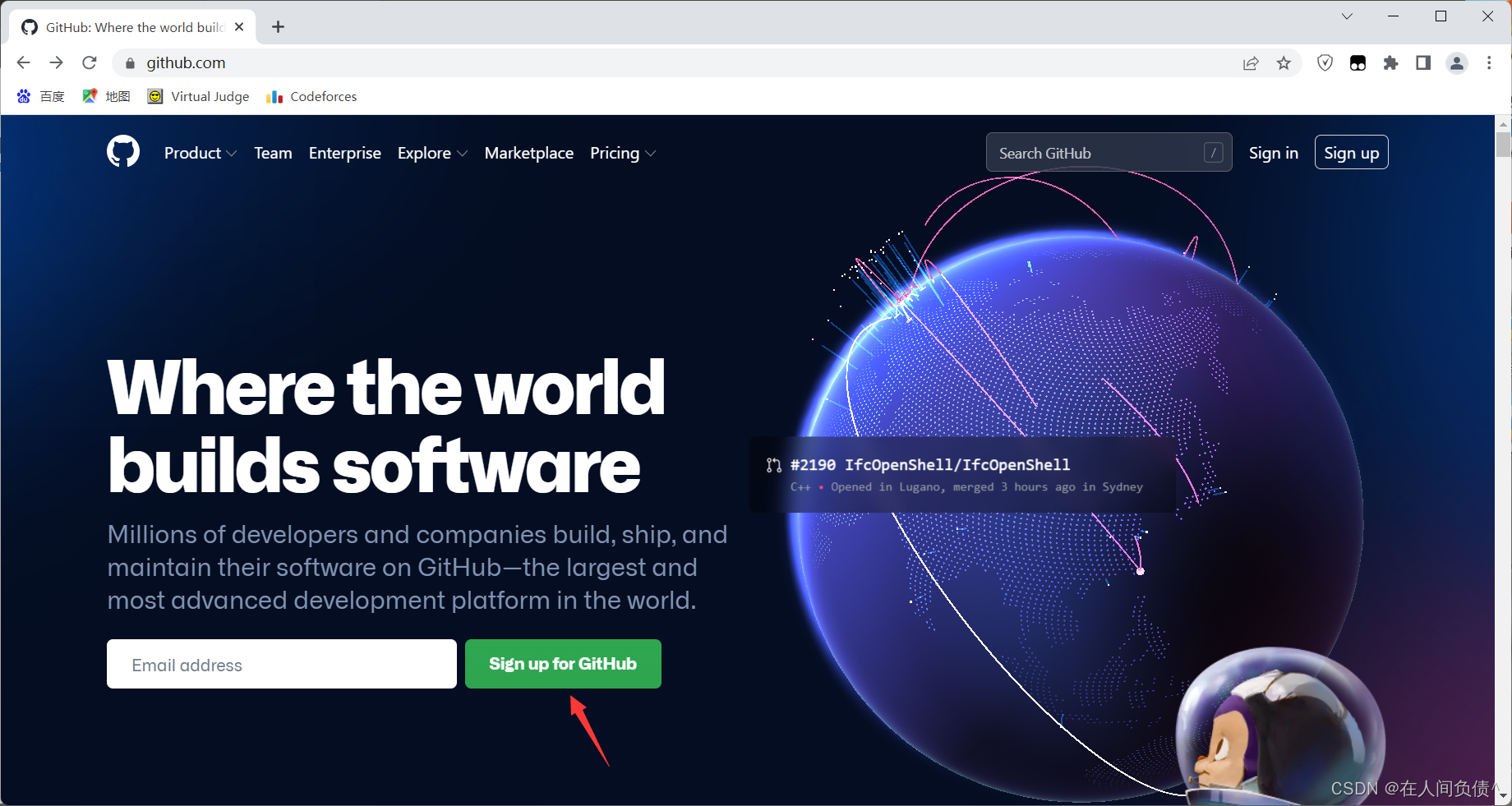Click the green Sign up for GitHub button

click(x=563, y=664)
